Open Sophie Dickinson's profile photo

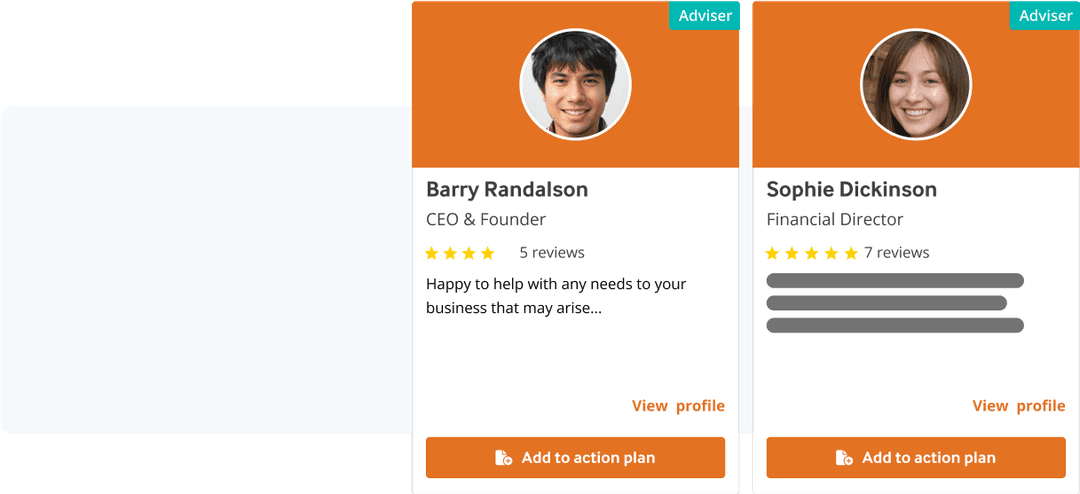pyautogui.click(x=915, y=84)
